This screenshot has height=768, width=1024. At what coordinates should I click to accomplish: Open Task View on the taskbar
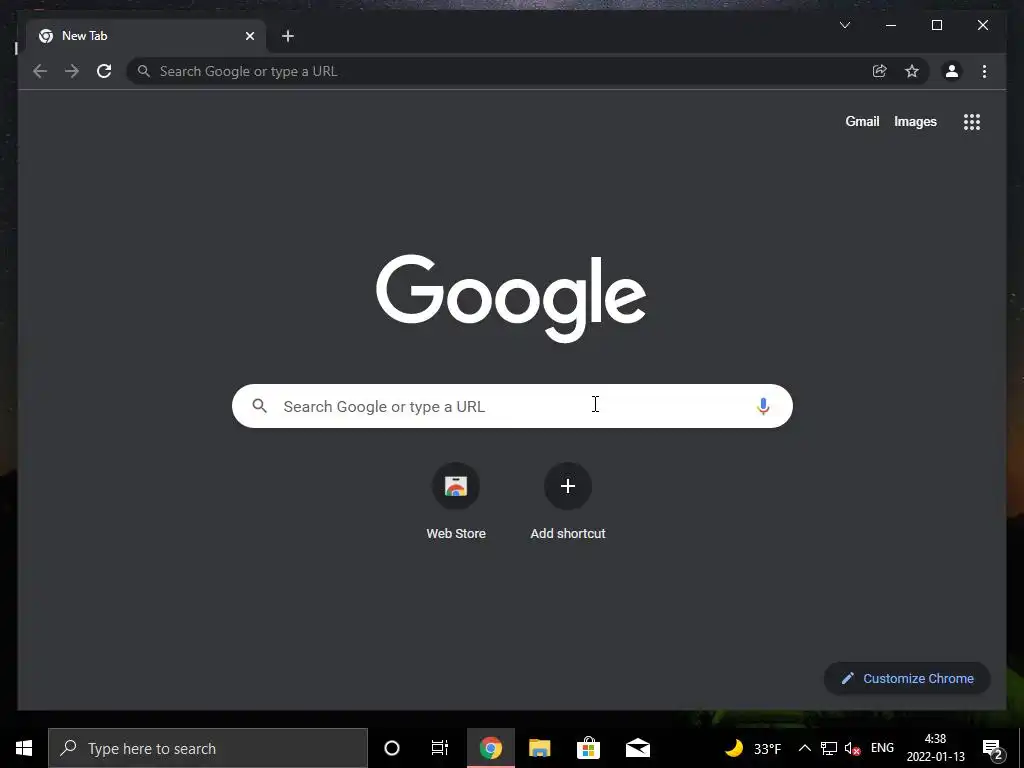pos(440,748)
